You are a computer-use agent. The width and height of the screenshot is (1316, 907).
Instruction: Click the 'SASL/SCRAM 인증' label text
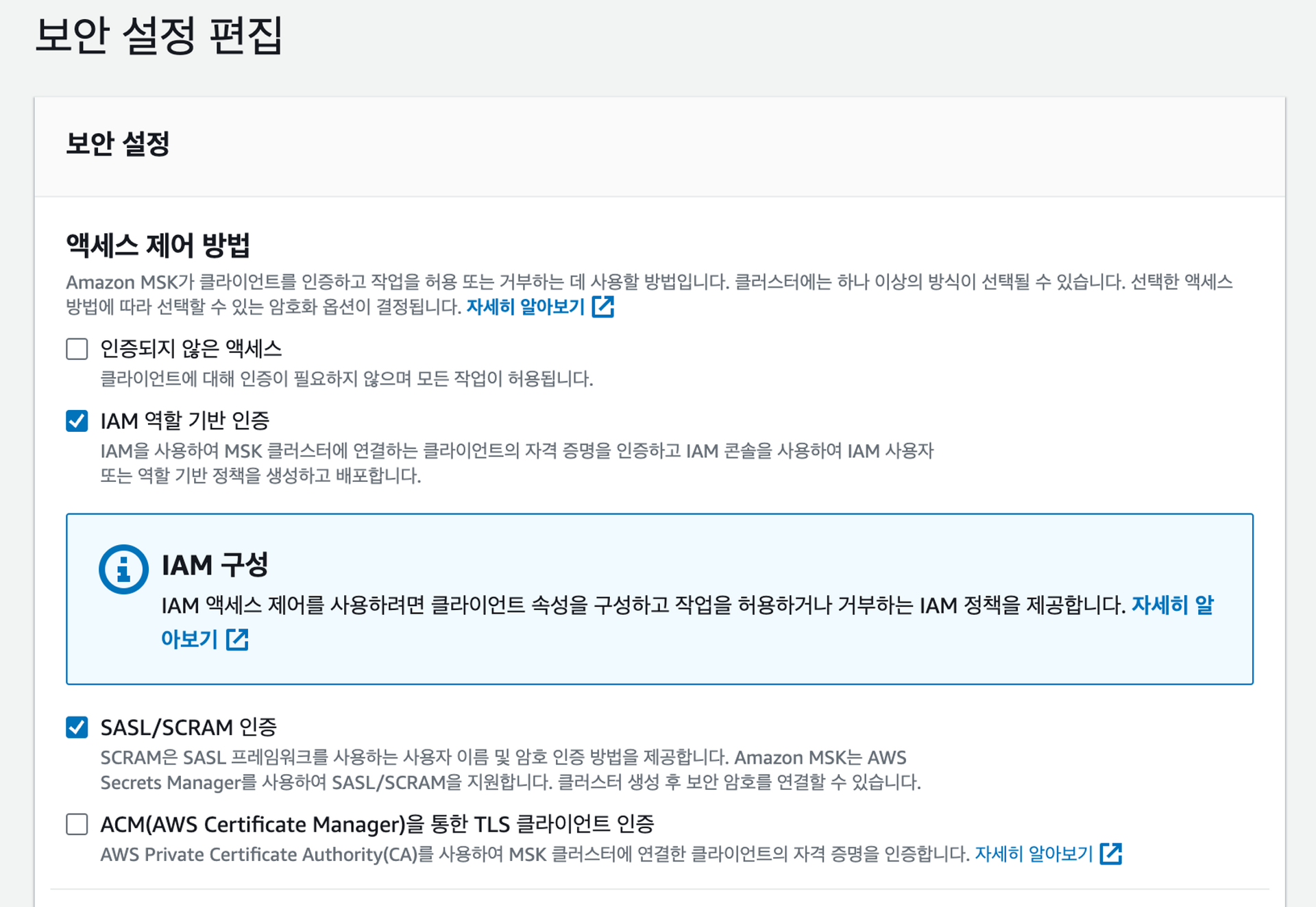click(188, 727)
